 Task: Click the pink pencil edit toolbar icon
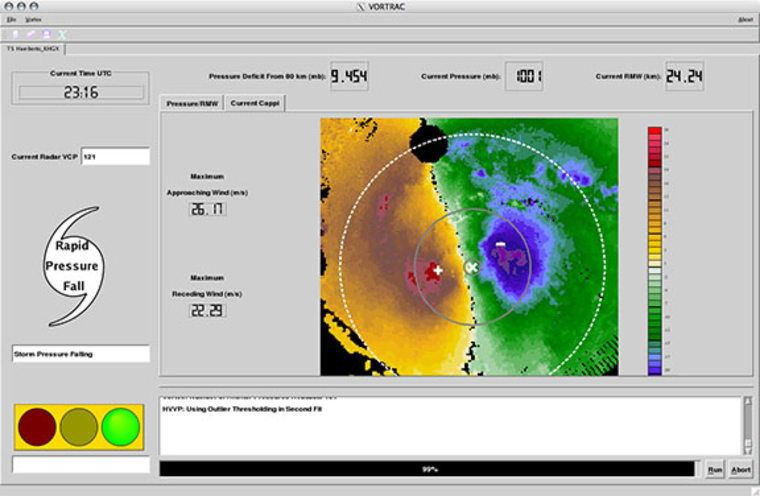pyautogui.click(x=31, y=34)
